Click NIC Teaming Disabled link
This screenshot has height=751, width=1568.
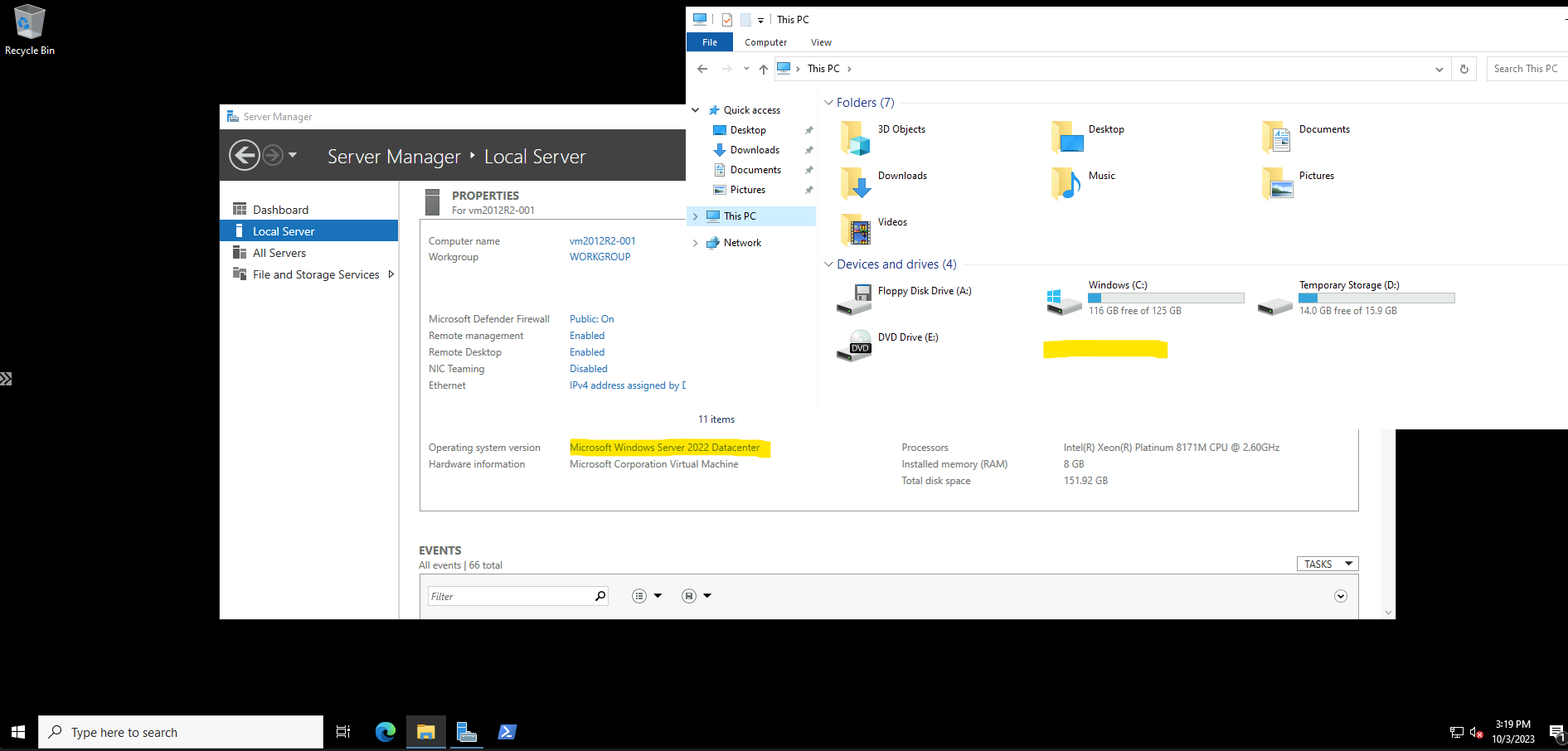pyautogui.click(x=589, y=369)
